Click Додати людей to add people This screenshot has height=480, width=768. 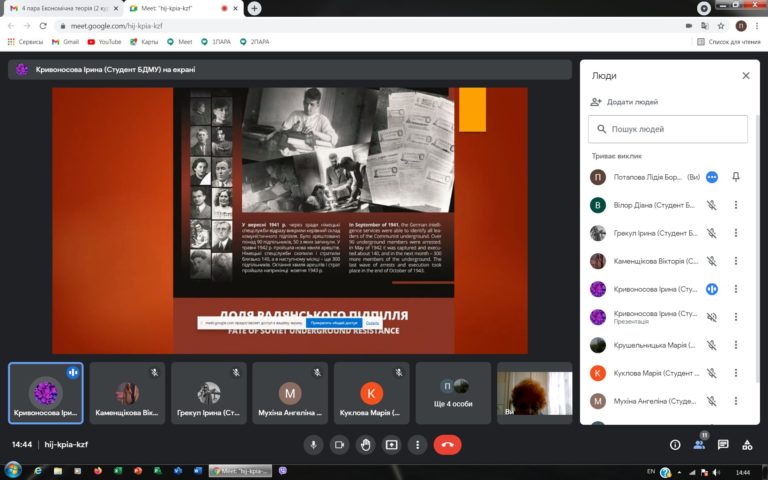pos(624,102)
